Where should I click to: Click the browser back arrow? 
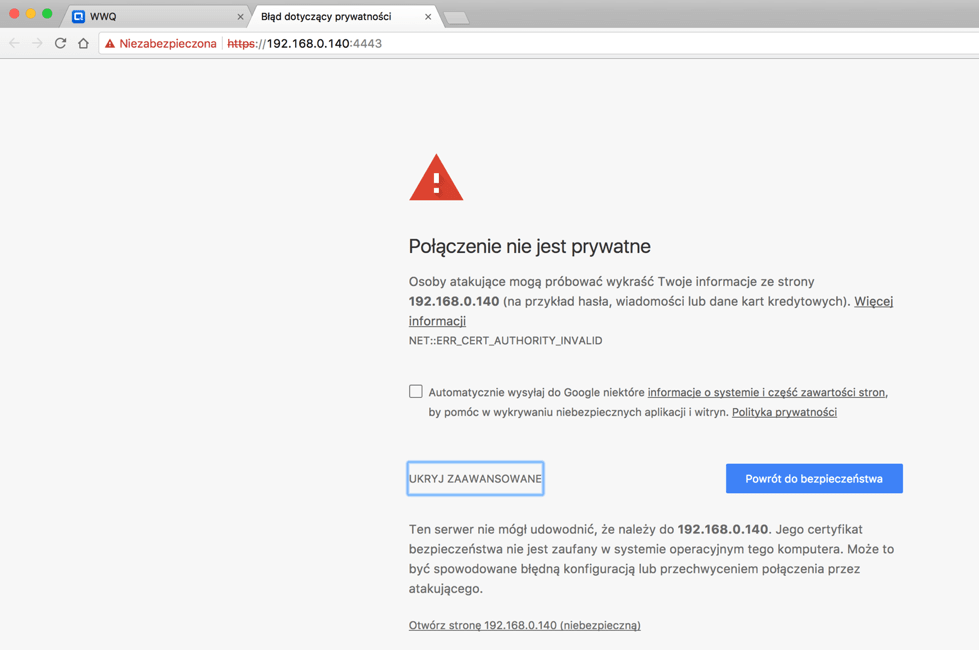coord(15,44)
